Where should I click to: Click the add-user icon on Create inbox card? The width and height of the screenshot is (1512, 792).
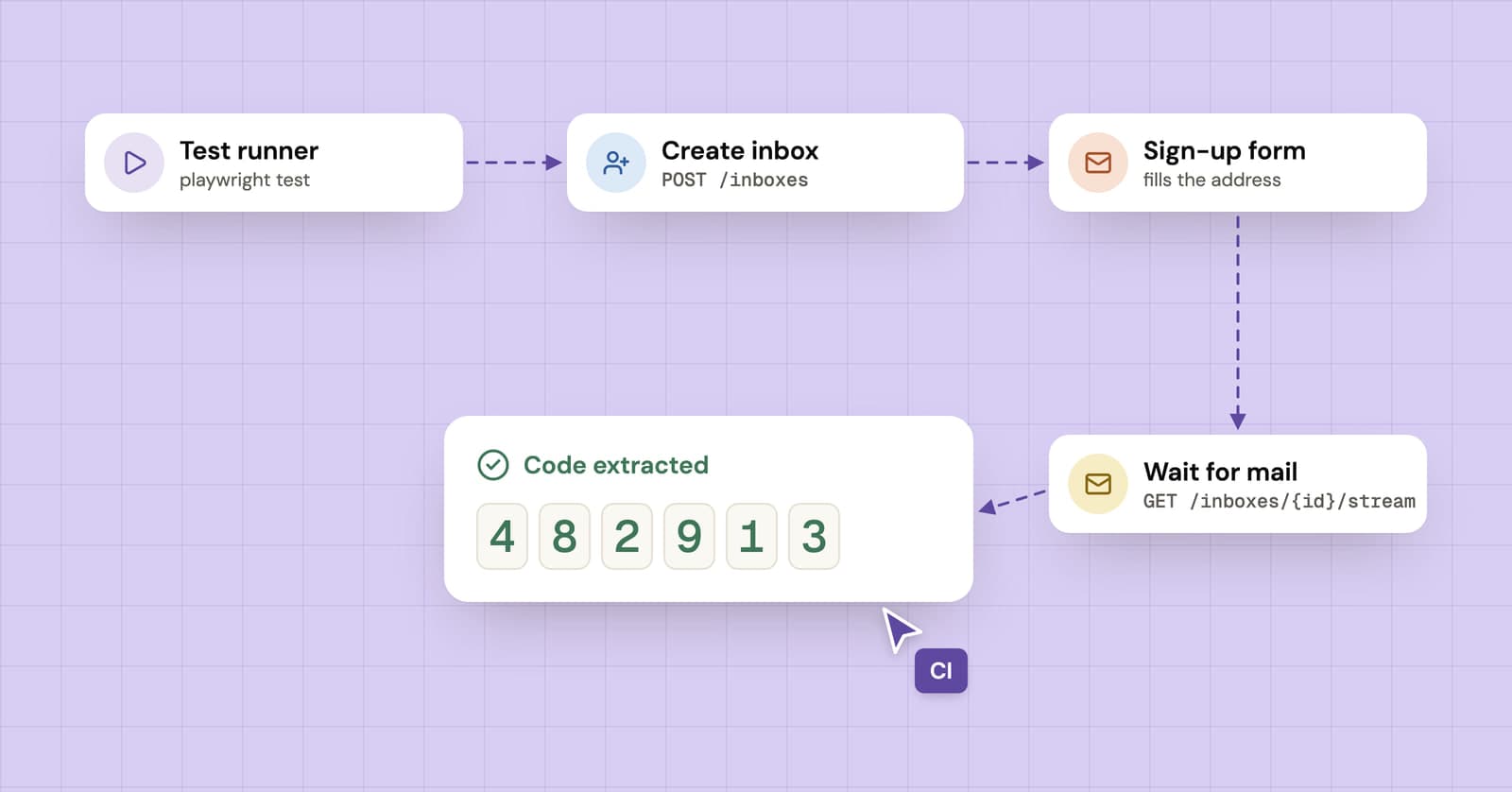[616, 163]
